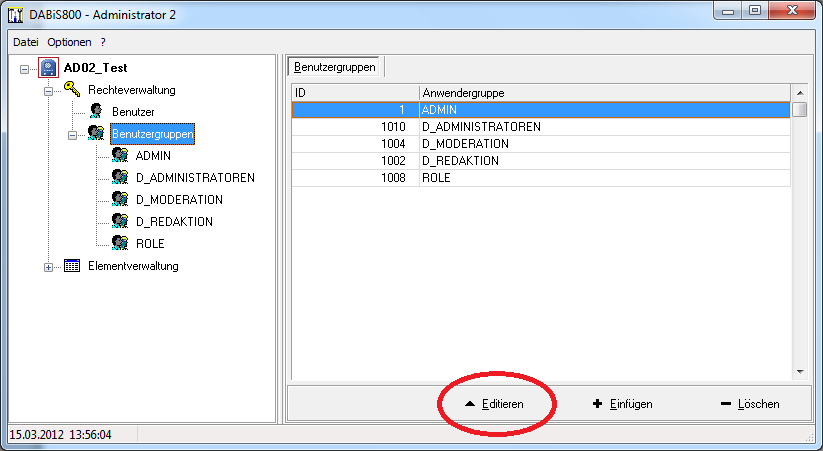
Task: Expand the Elementverwaltung tree node
Action: click(48, 267)
